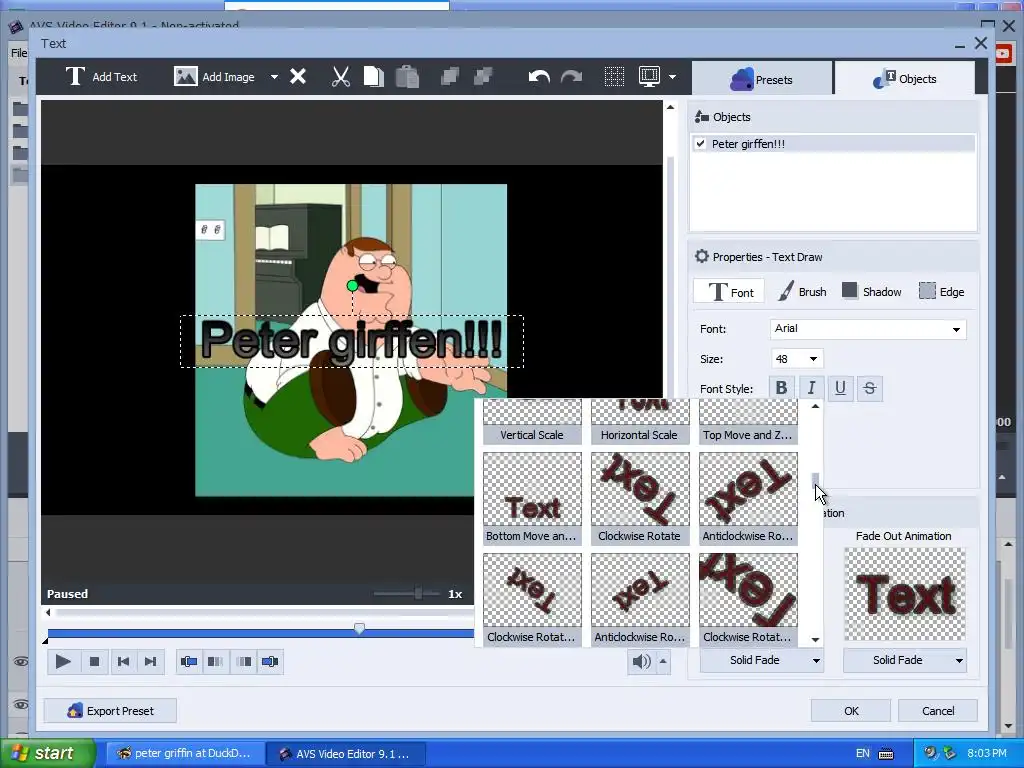Click the Add Text tool
This screenshot has height=768, width=1024.
pyautogui.click(x=101, y=77)
